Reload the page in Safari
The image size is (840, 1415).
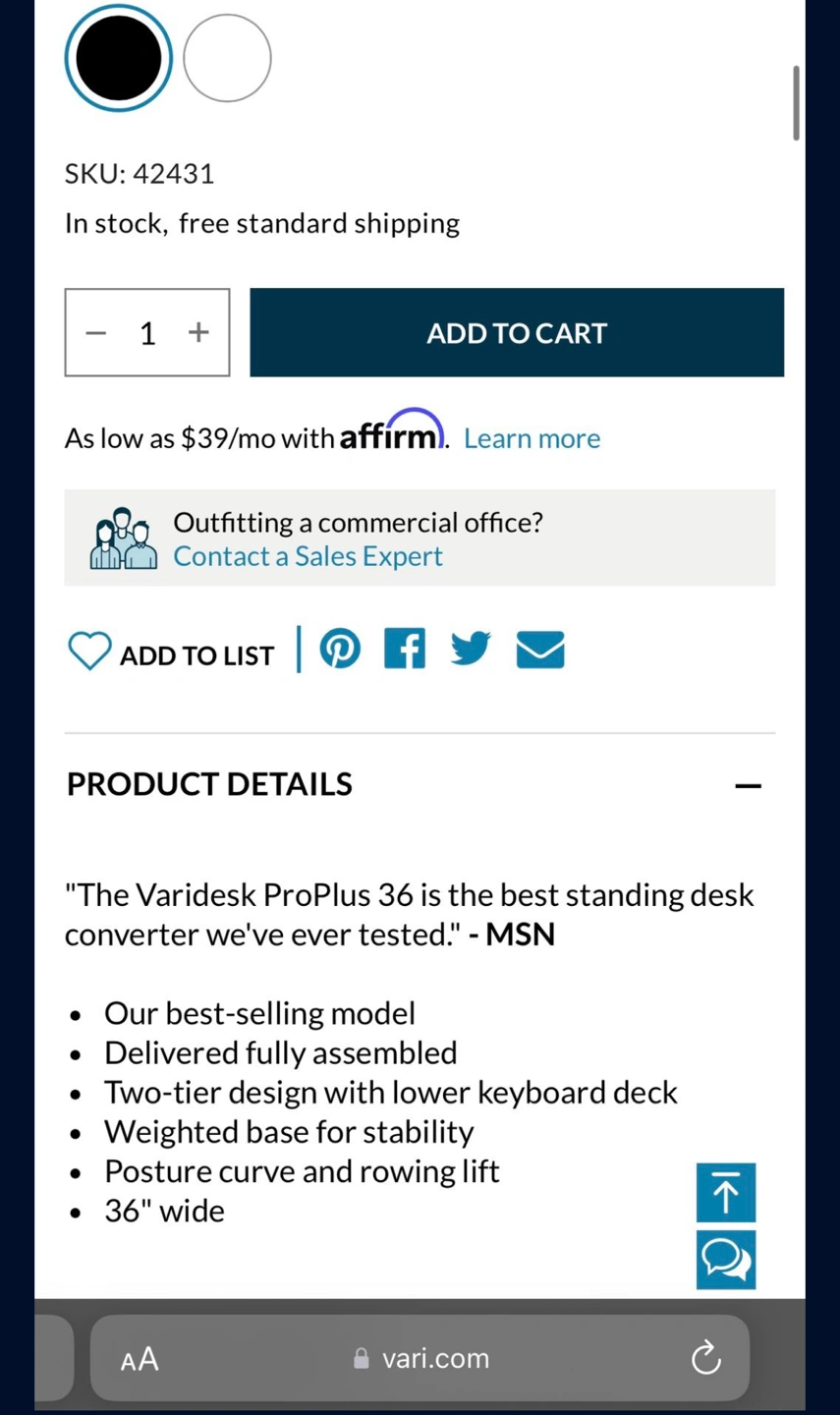tap(705, 1358)
